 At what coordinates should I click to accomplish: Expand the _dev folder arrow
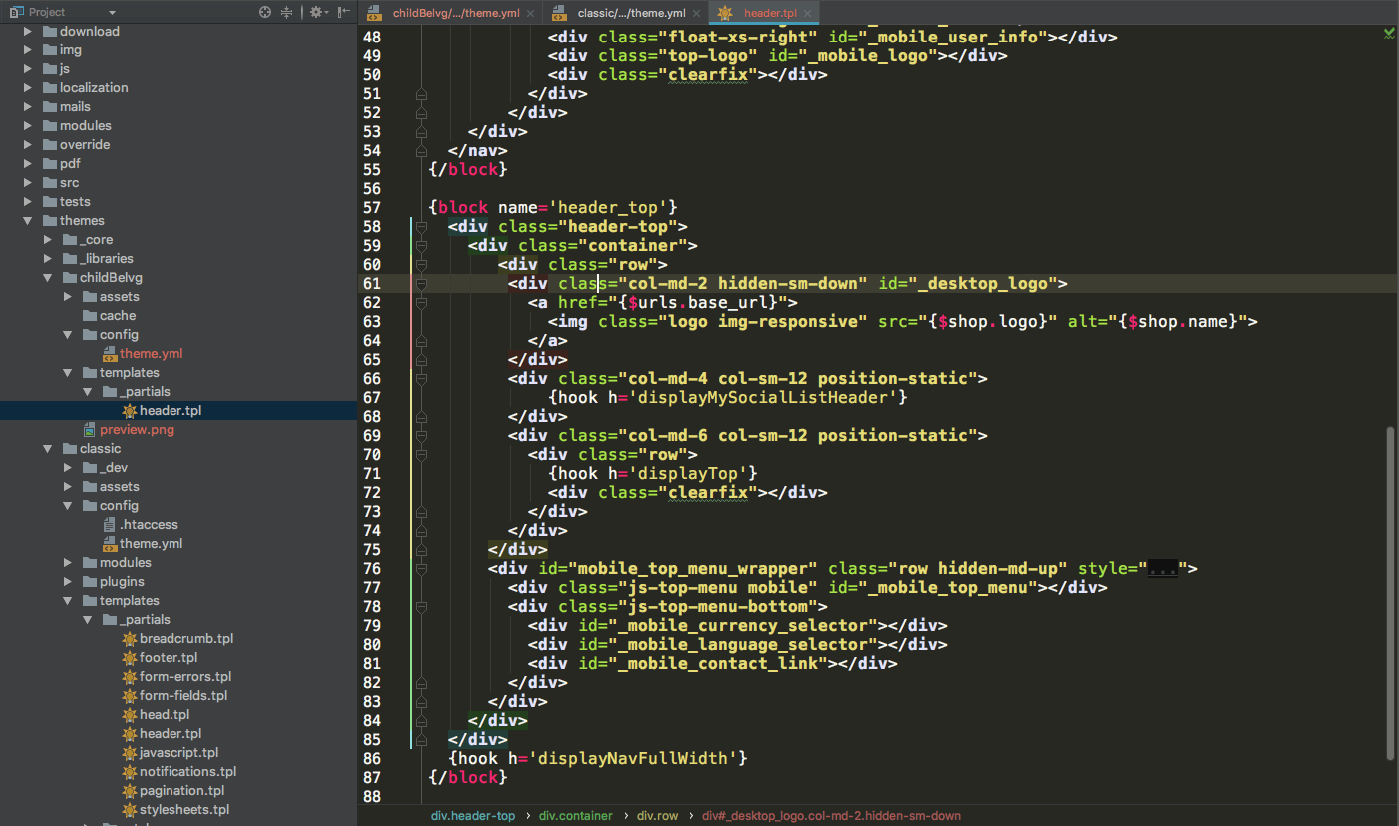click(x=68, y=468)
